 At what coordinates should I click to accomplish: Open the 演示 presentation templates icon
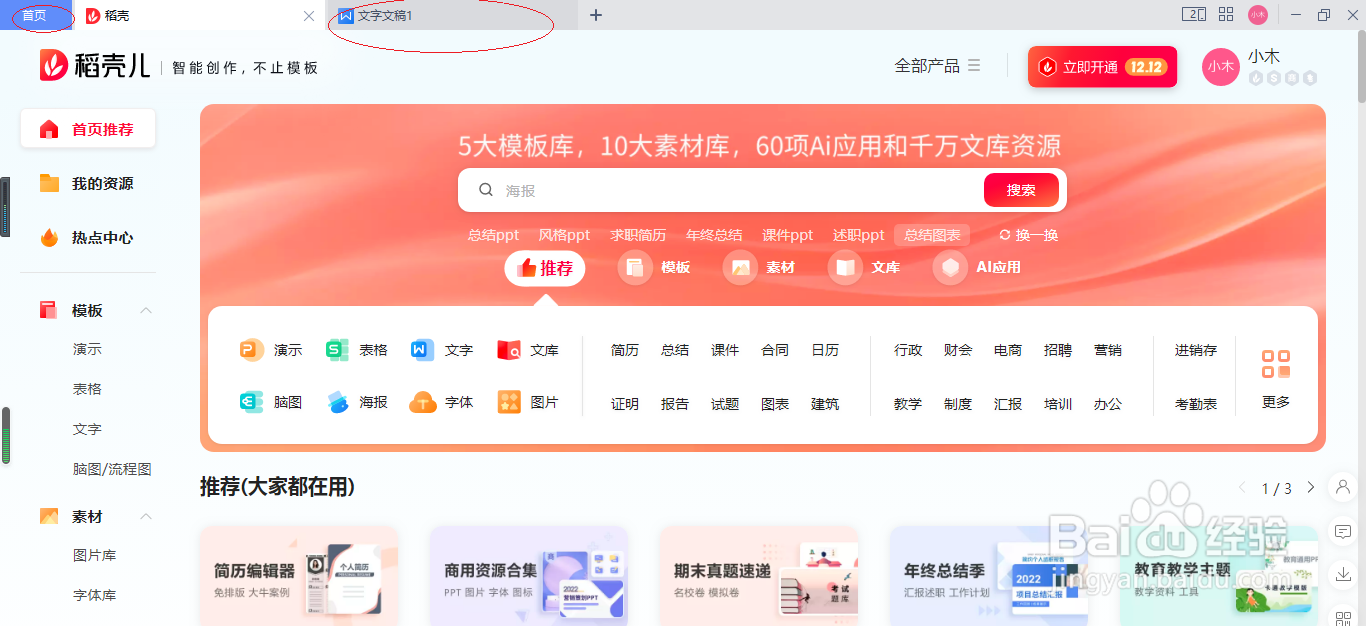click(251, 349)
